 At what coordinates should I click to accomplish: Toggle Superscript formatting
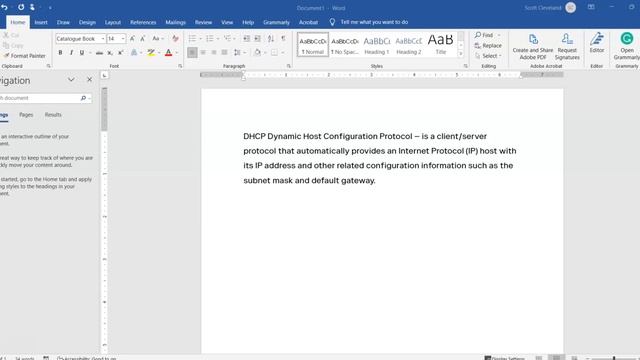click(x=121, y=53)
